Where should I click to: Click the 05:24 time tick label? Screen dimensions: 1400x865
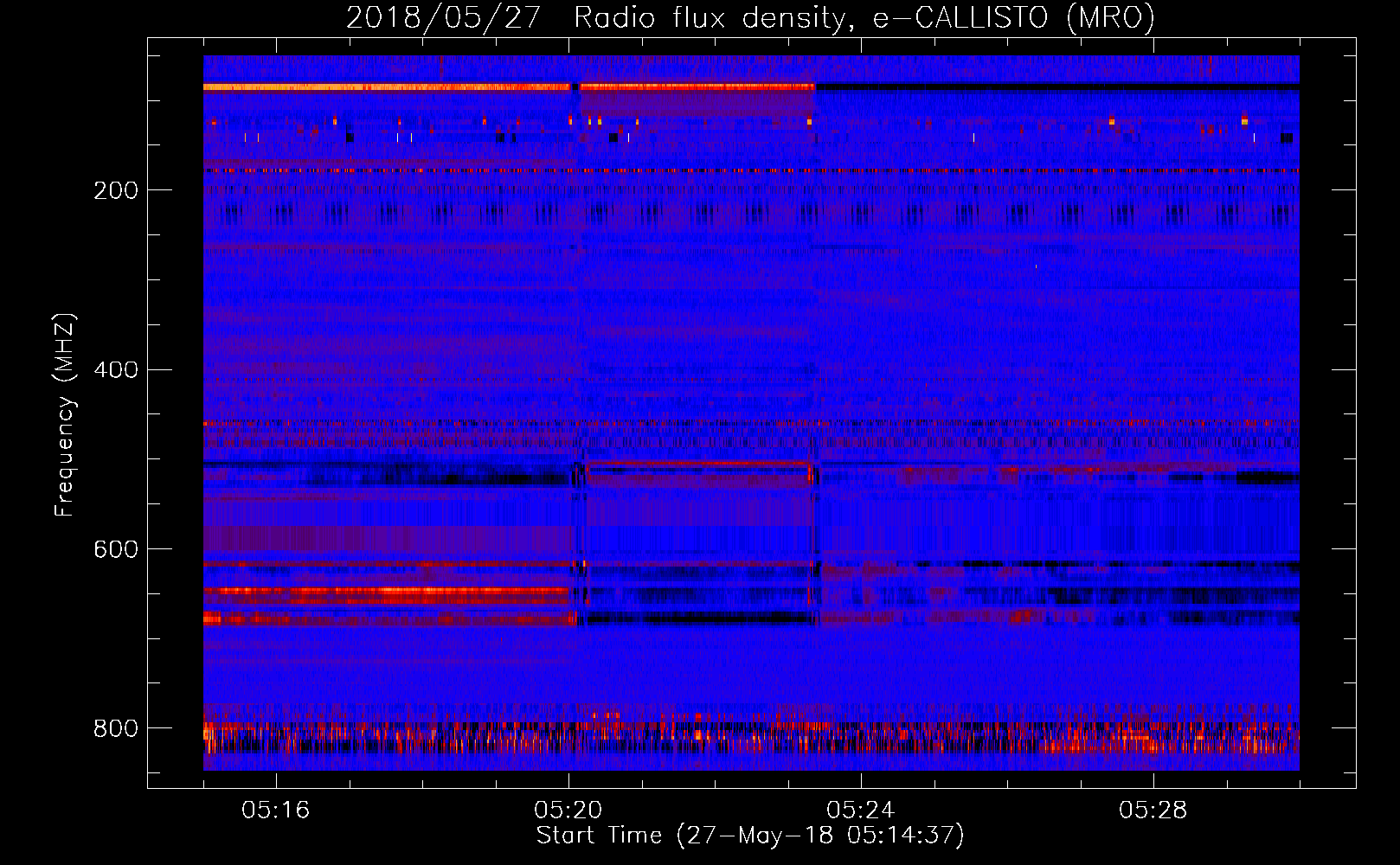[861, 811]
